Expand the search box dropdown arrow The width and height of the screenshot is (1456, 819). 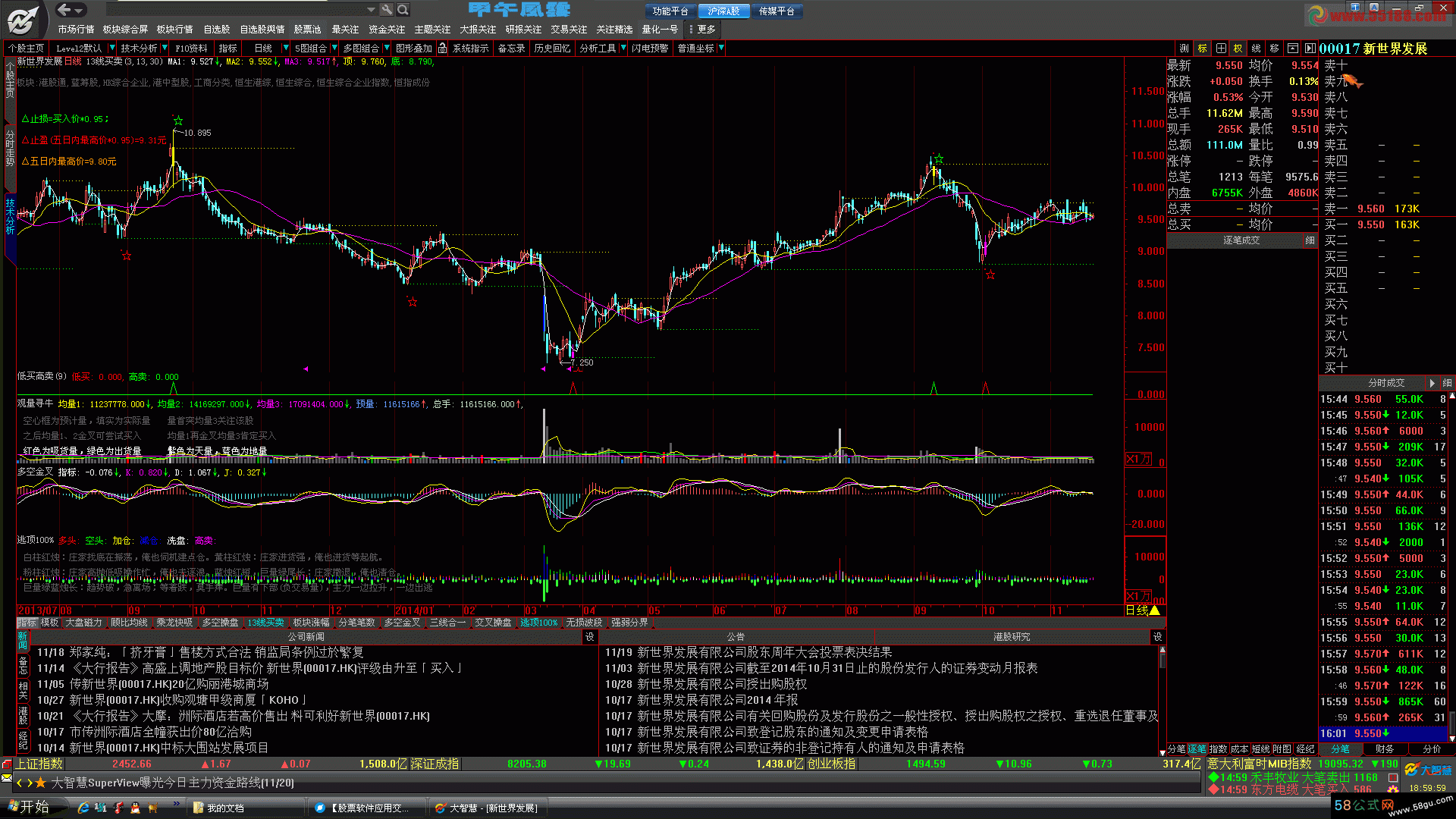[371, 10]
